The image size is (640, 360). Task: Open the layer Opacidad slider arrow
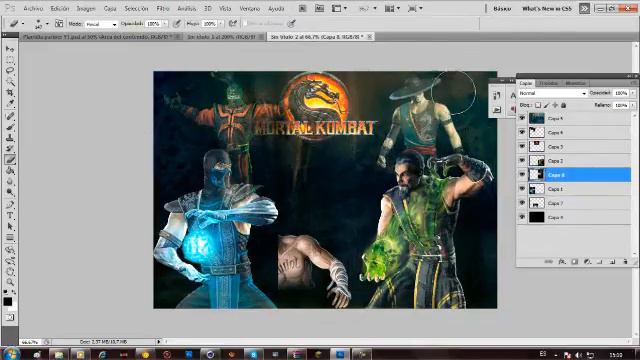point(633,93)
